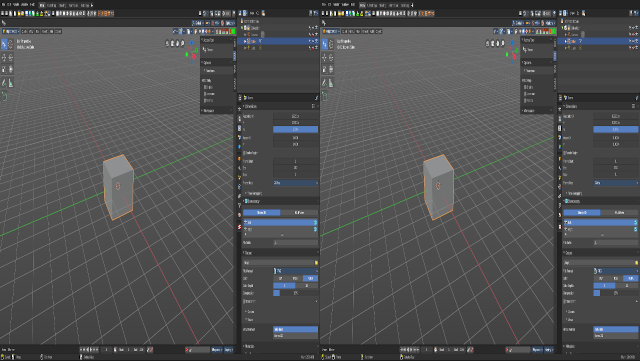Pick the Rotate tool in right Blender window

click(x=331, y=58)
